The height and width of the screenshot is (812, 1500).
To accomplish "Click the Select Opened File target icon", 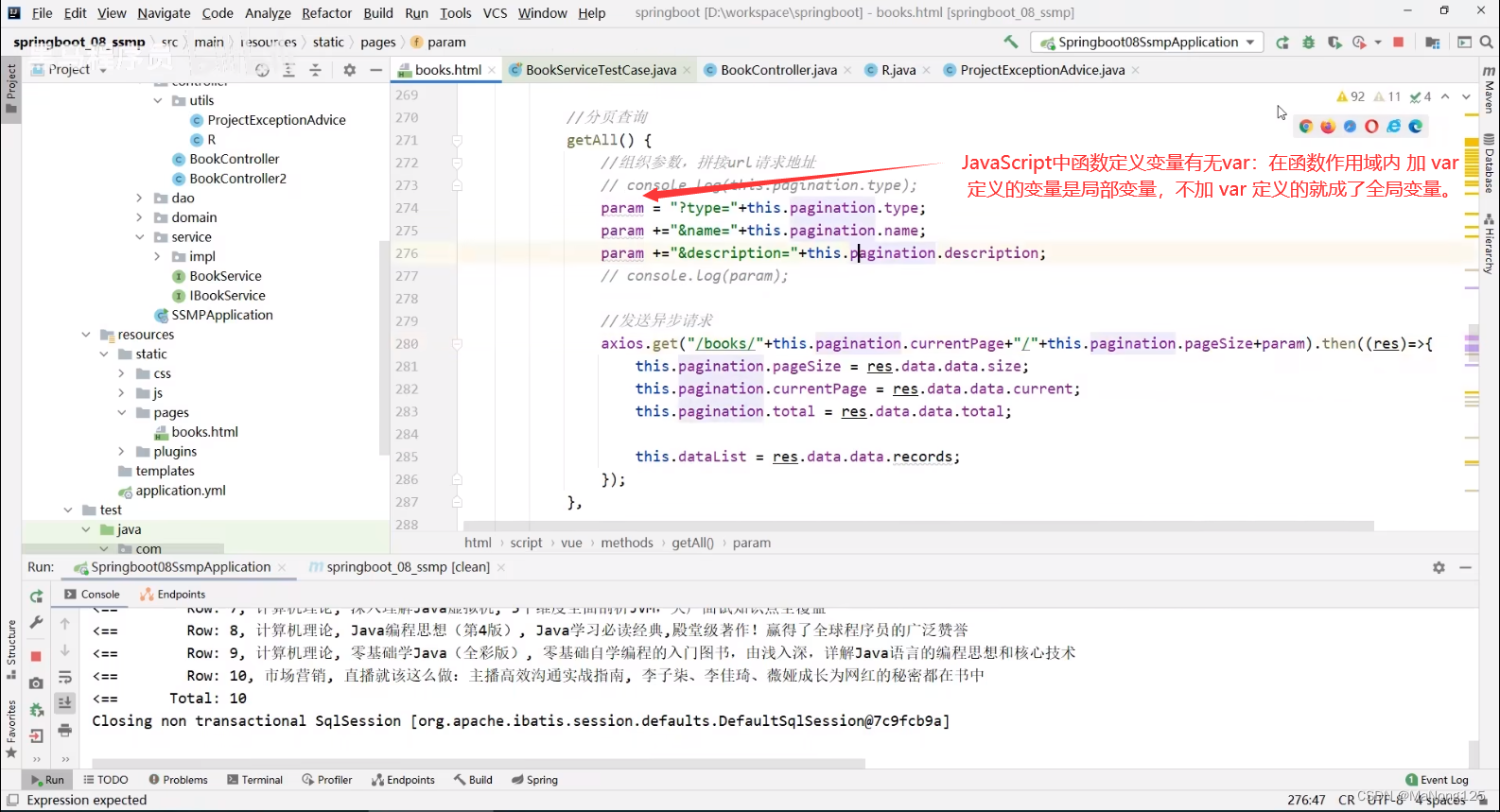I will coord(263,70).
